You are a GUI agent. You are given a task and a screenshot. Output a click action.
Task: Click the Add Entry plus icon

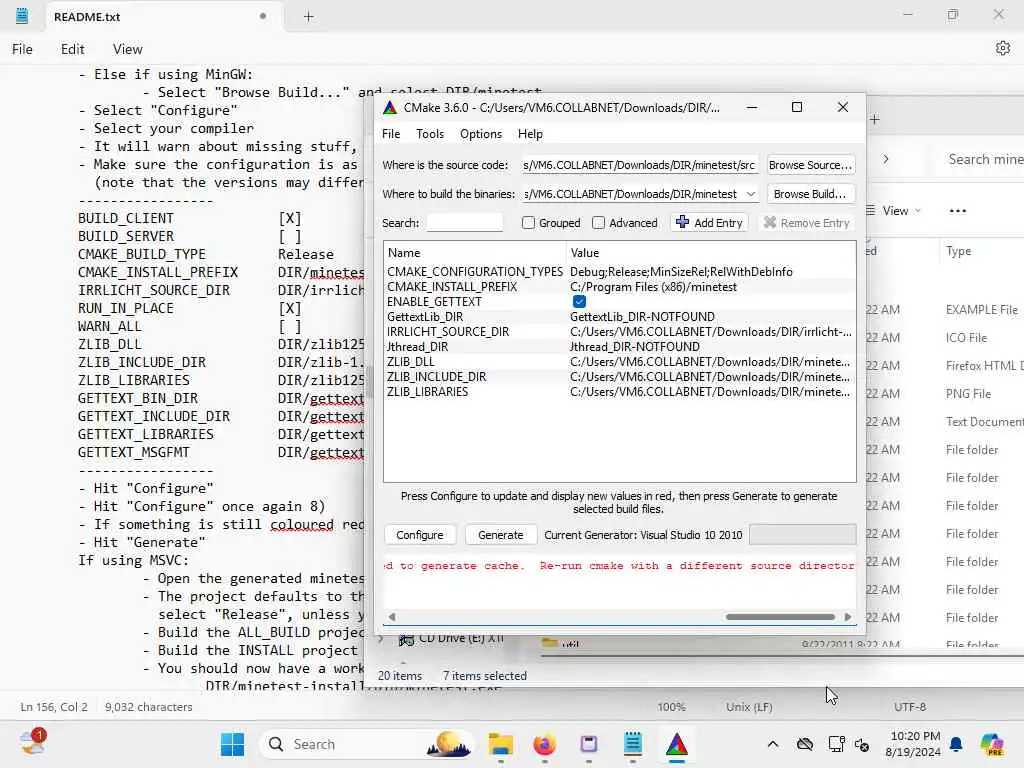point(682,222)
